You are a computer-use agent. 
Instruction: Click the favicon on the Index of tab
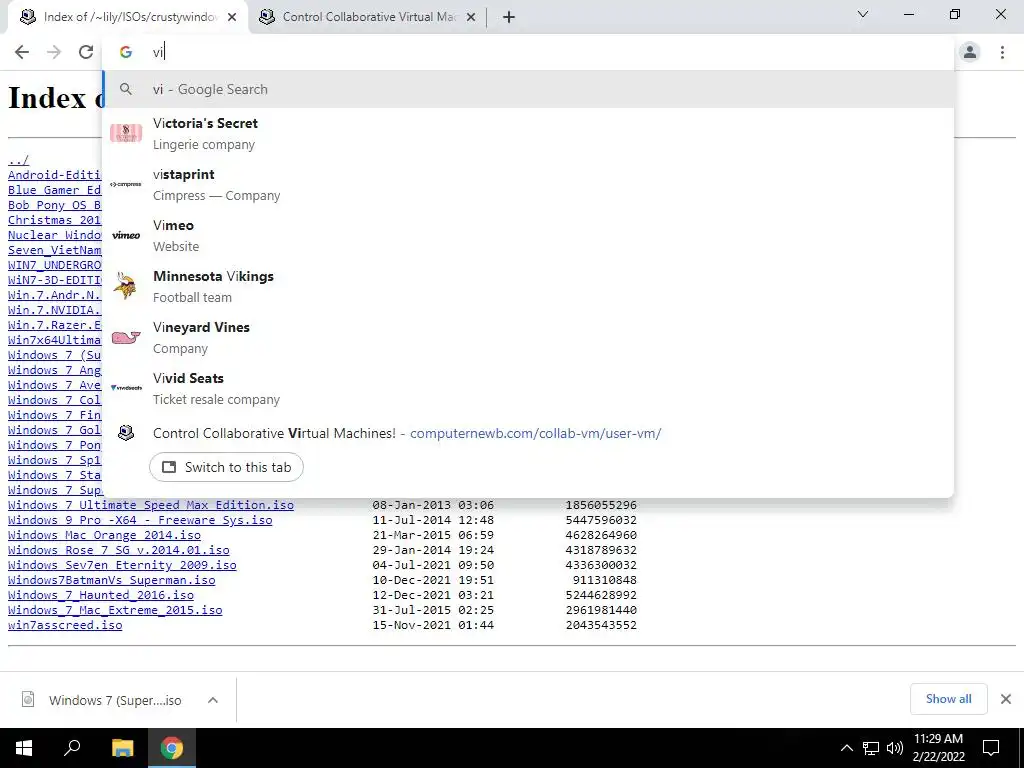click(x=28, y=18)
